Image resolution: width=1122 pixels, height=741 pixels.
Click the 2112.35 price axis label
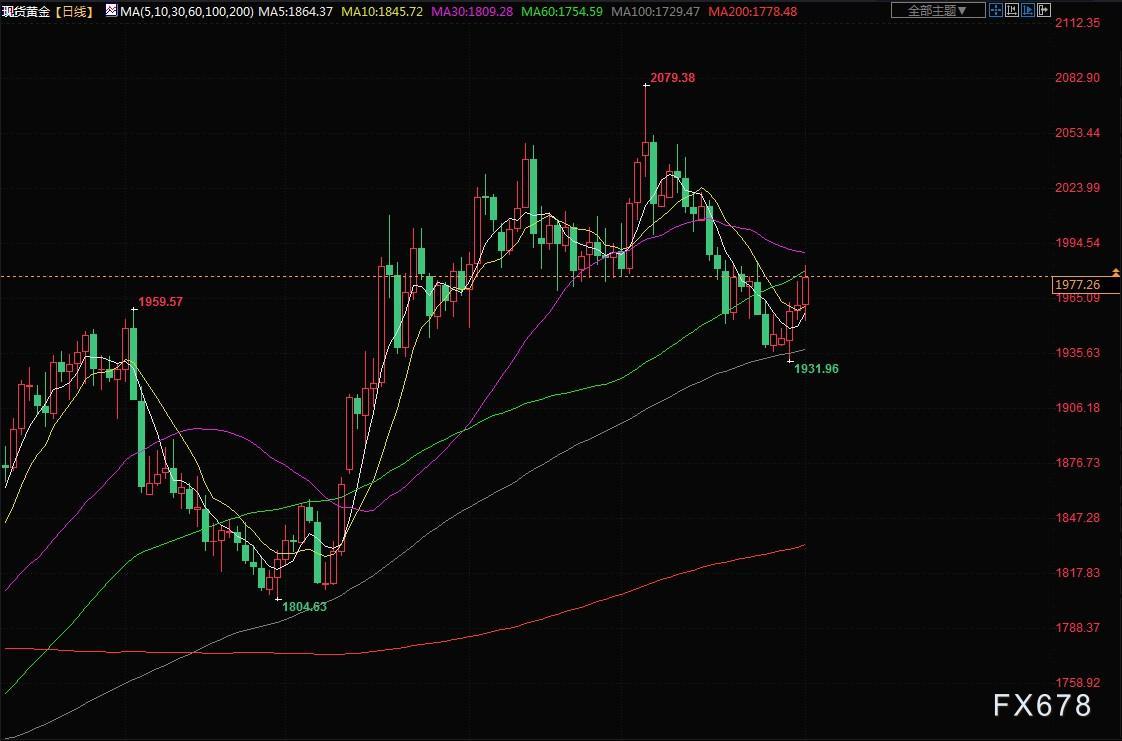[x=1078, y=23]
